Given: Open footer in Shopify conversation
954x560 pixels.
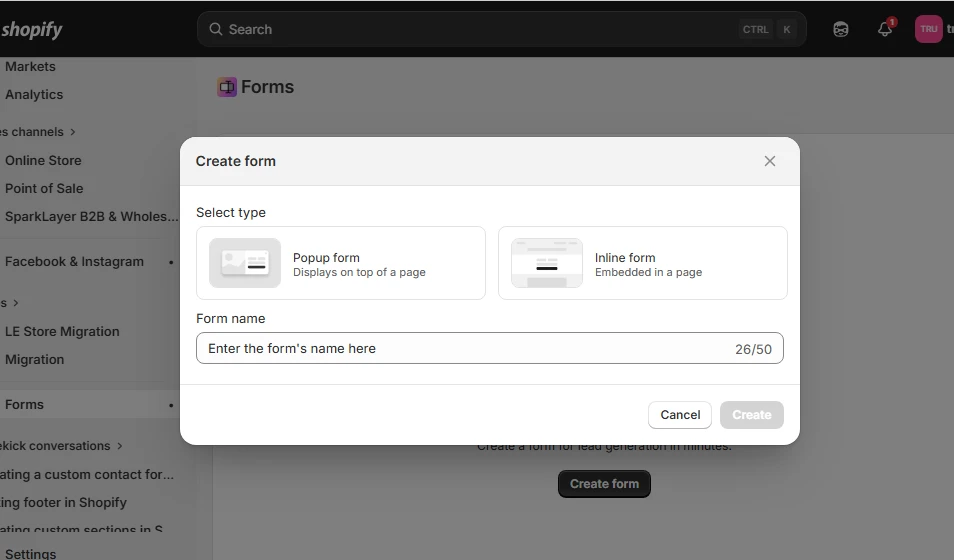Looking at the screenshot, I should [63, 503].
